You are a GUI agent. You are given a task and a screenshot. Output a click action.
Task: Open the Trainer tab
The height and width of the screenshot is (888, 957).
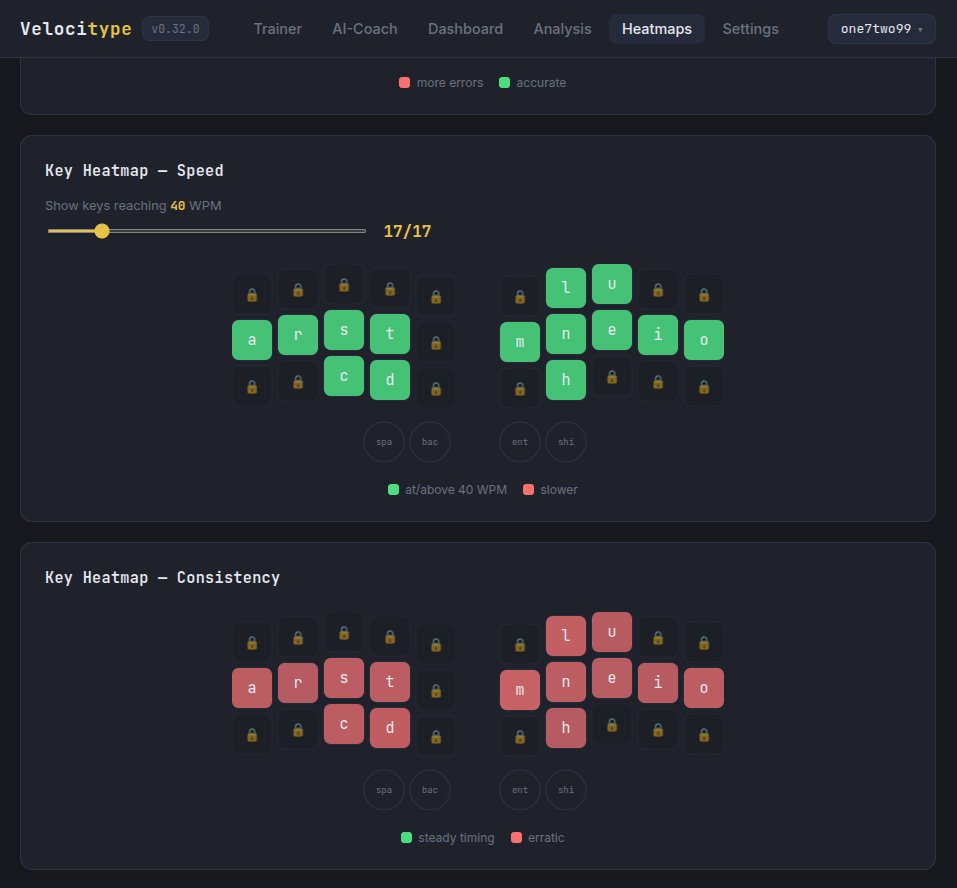click(278, 29)
